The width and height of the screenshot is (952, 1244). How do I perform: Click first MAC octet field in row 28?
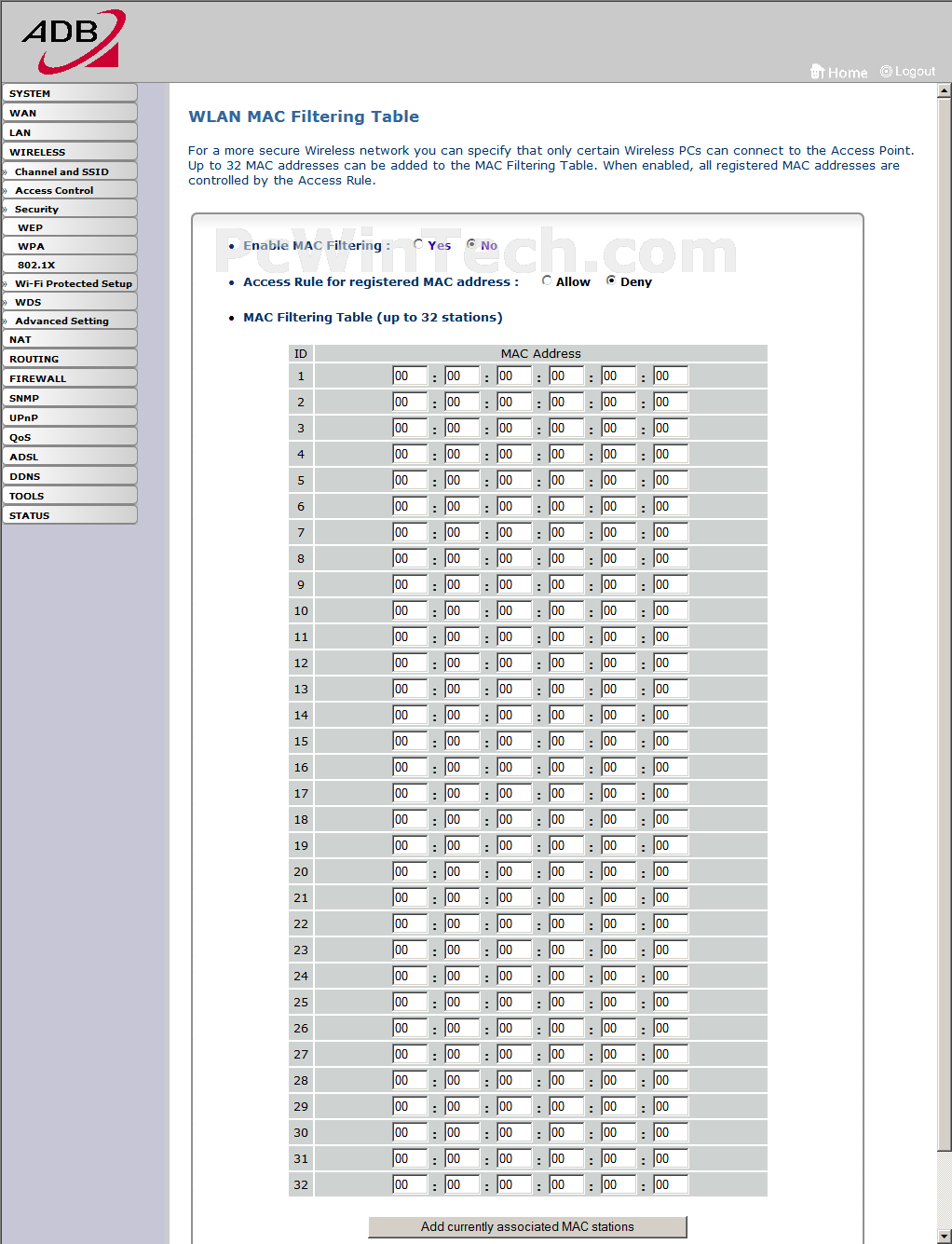[410, 1080]
